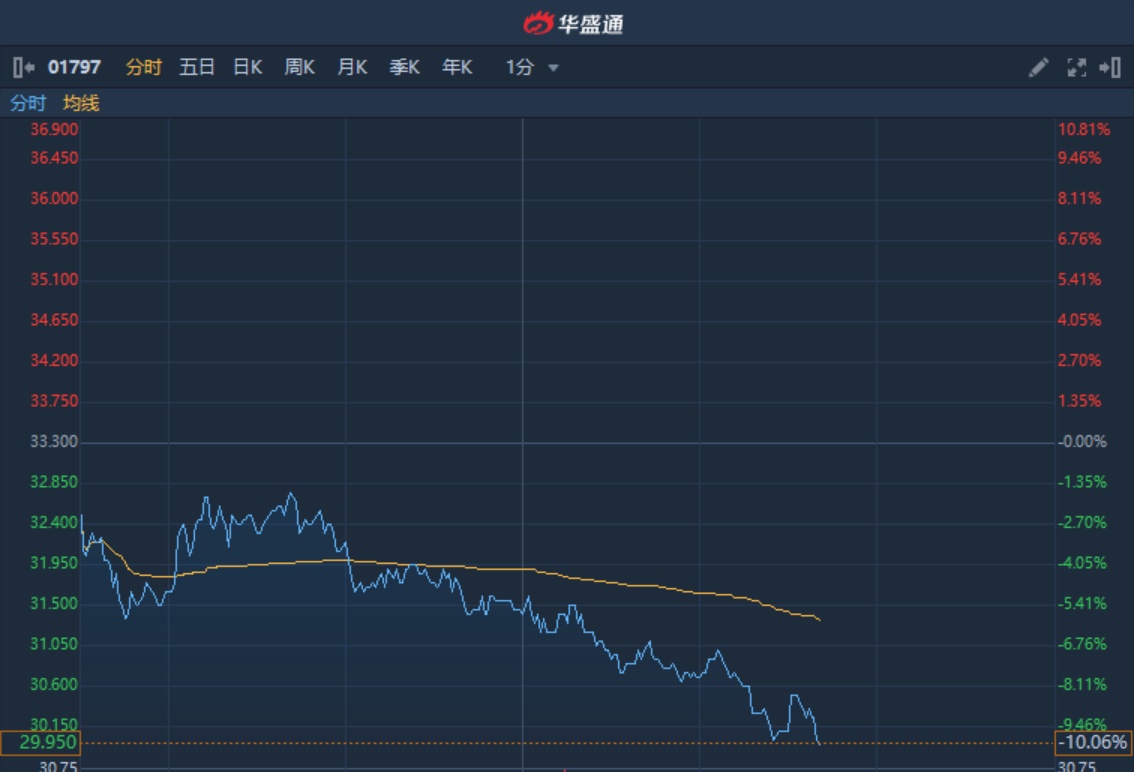Toggle the 分时 price line legend
The image size is (1134, 772).
click(x=28, y=103)
